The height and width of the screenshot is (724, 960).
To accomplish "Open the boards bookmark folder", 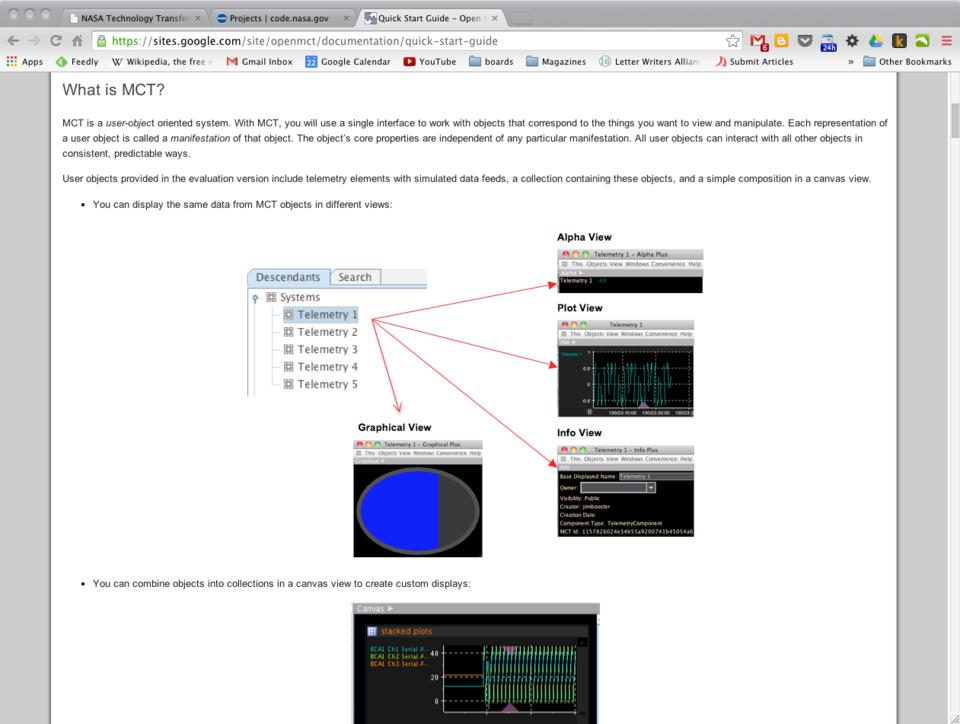I will 491,61.
